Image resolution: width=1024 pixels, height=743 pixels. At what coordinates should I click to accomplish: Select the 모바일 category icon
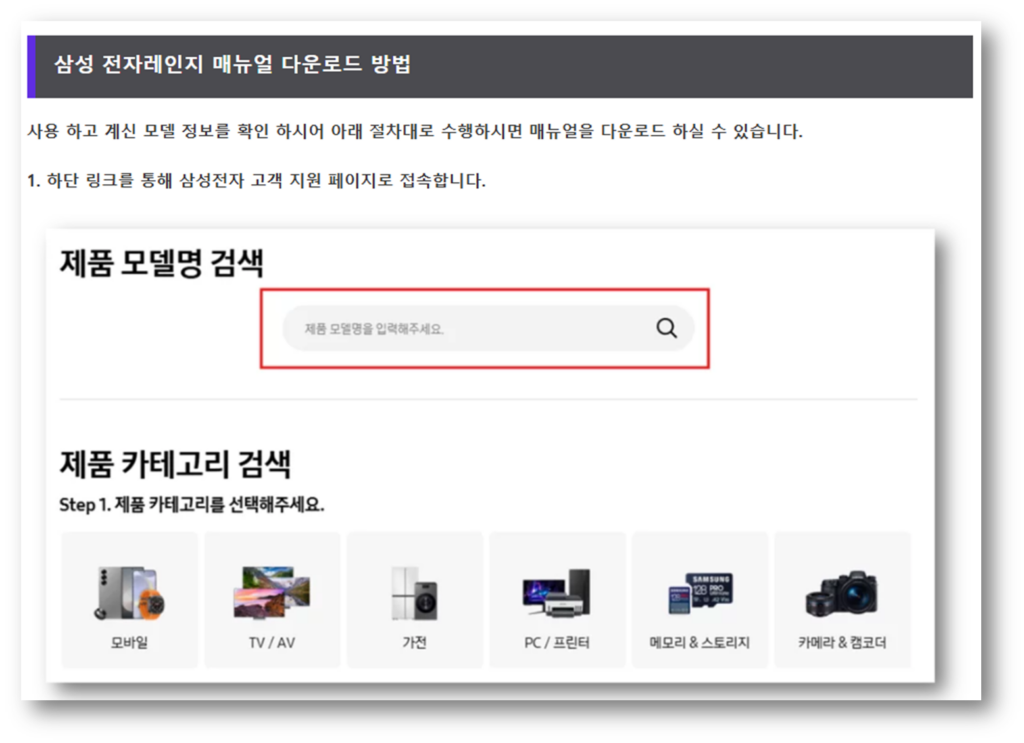(129, 593)
